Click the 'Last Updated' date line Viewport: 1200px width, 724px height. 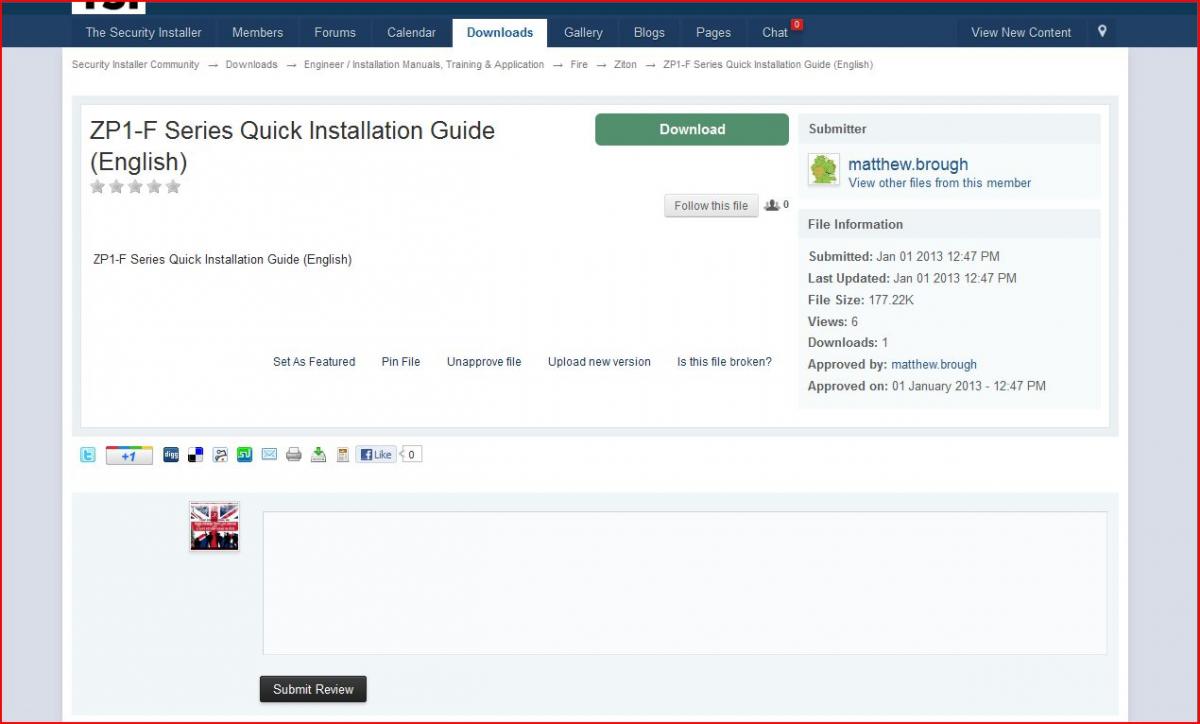(912, 279)
